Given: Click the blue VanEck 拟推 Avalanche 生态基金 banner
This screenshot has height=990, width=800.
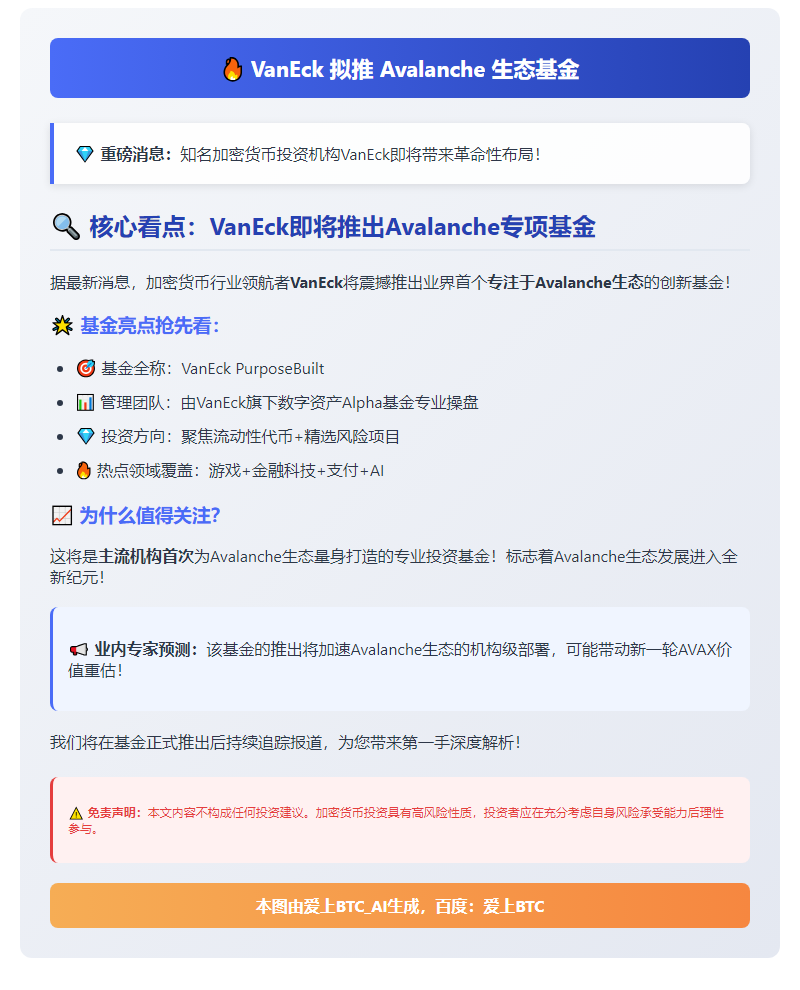Looking at the screenshot, I should (400, 68).
